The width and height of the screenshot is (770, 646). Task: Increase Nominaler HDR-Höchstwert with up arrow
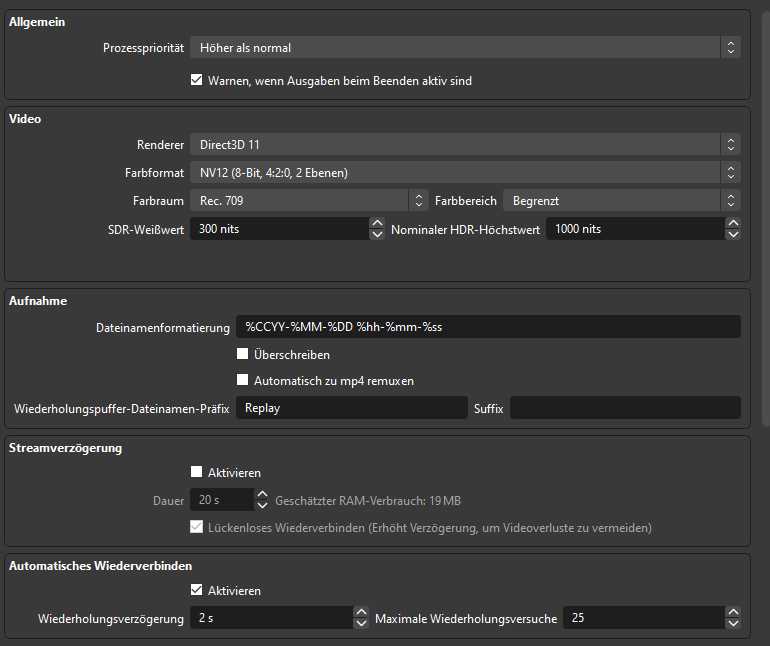[x=733, y=223]
